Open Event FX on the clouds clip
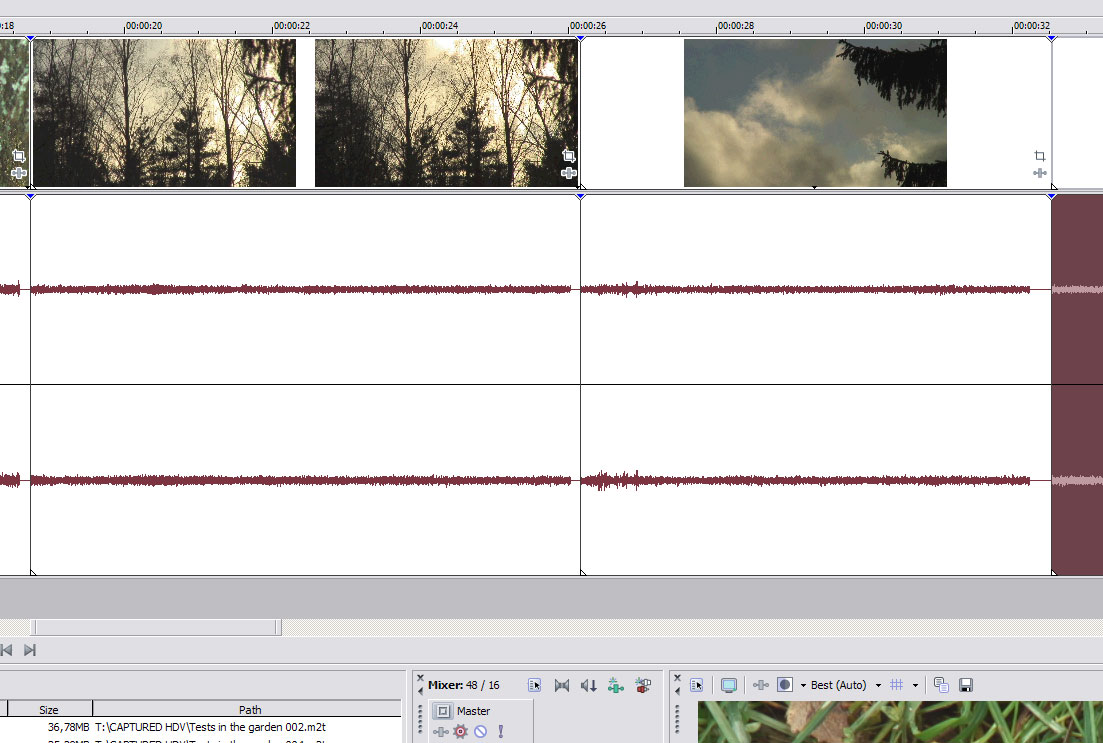Image resolution: width=1103 pixels, height=743 pixels. (1040, 173)
